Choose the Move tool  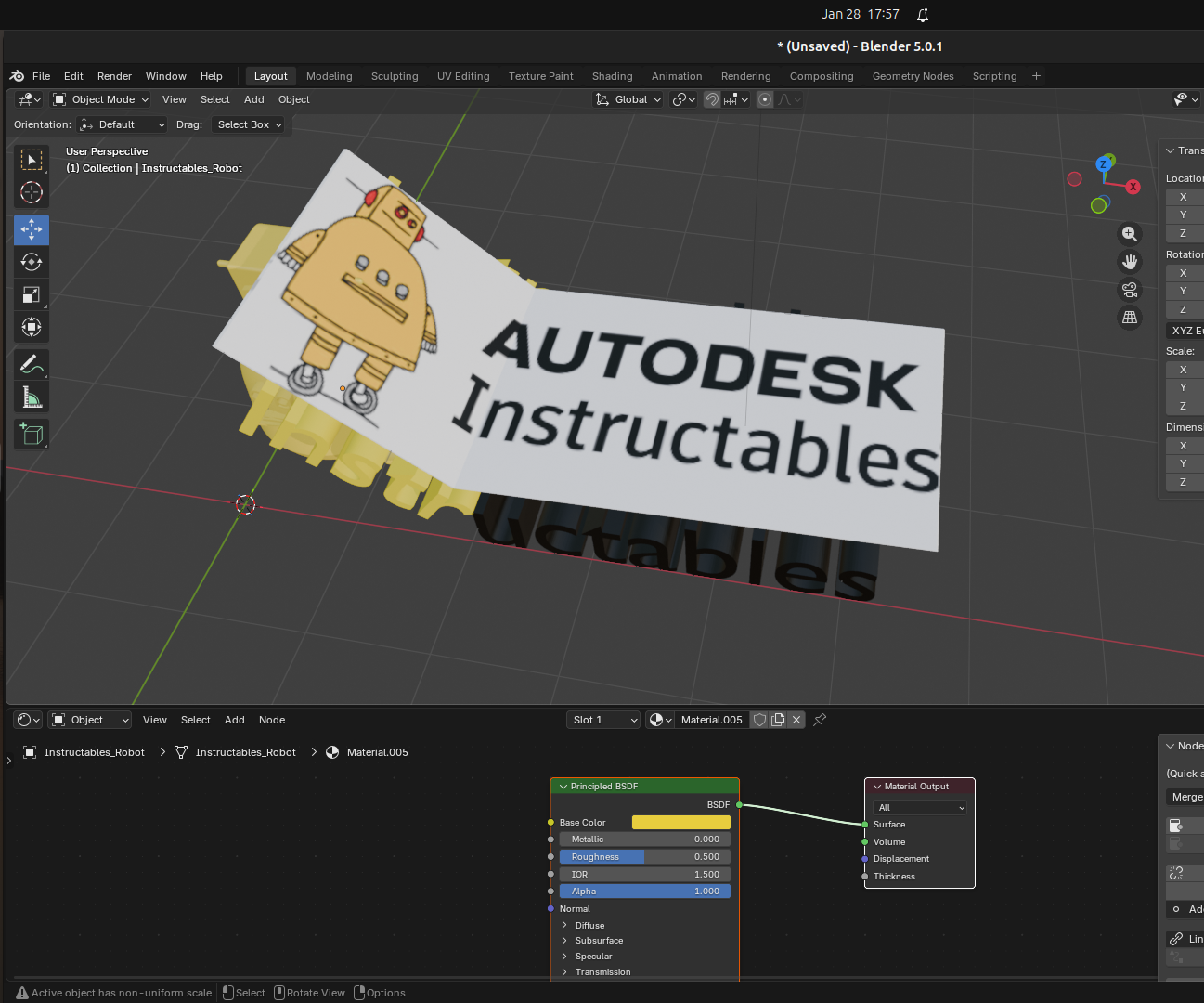coord(32,229)
